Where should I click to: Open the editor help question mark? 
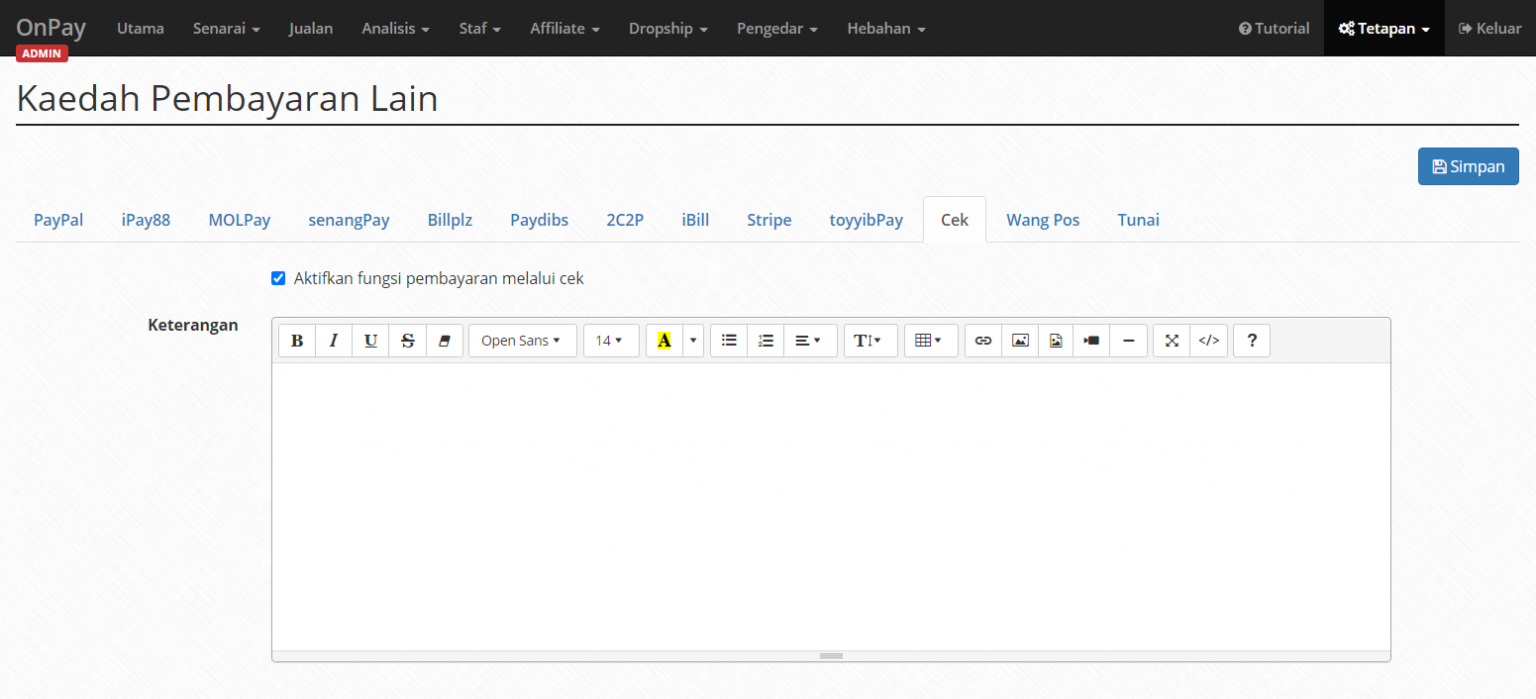1251,341
